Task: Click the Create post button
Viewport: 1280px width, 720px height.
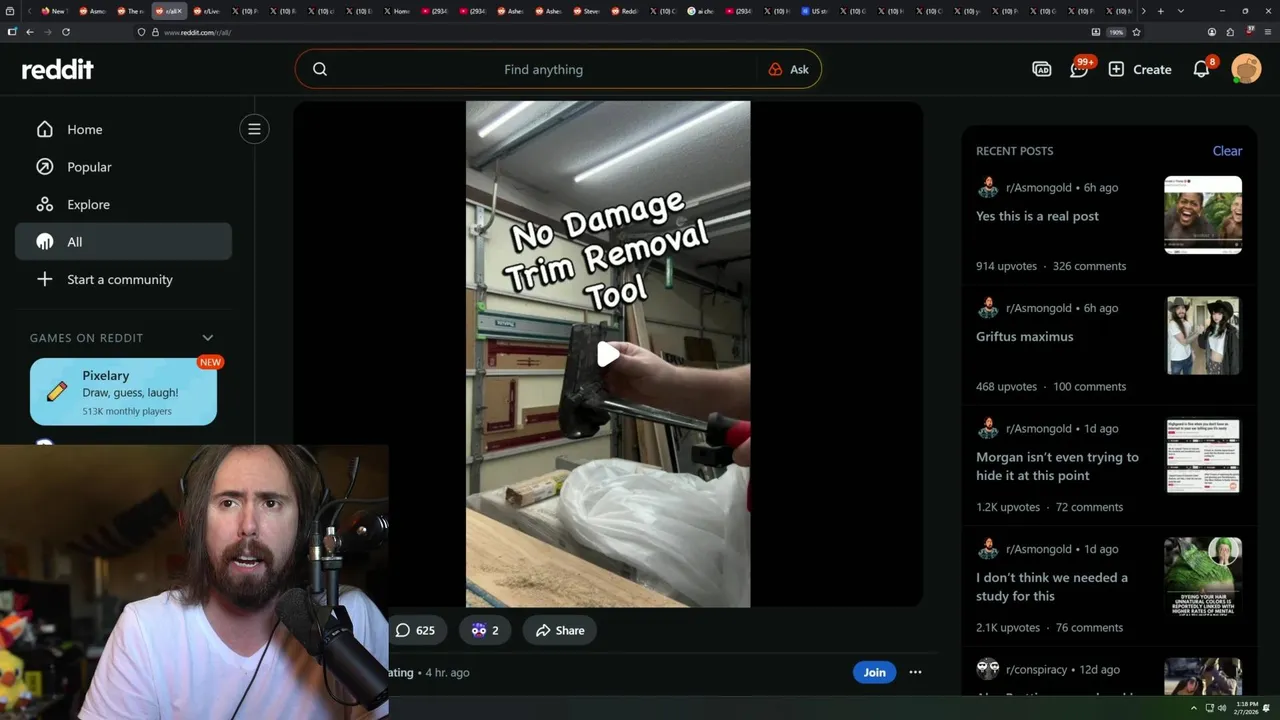Action: (x=1140, y=69)
